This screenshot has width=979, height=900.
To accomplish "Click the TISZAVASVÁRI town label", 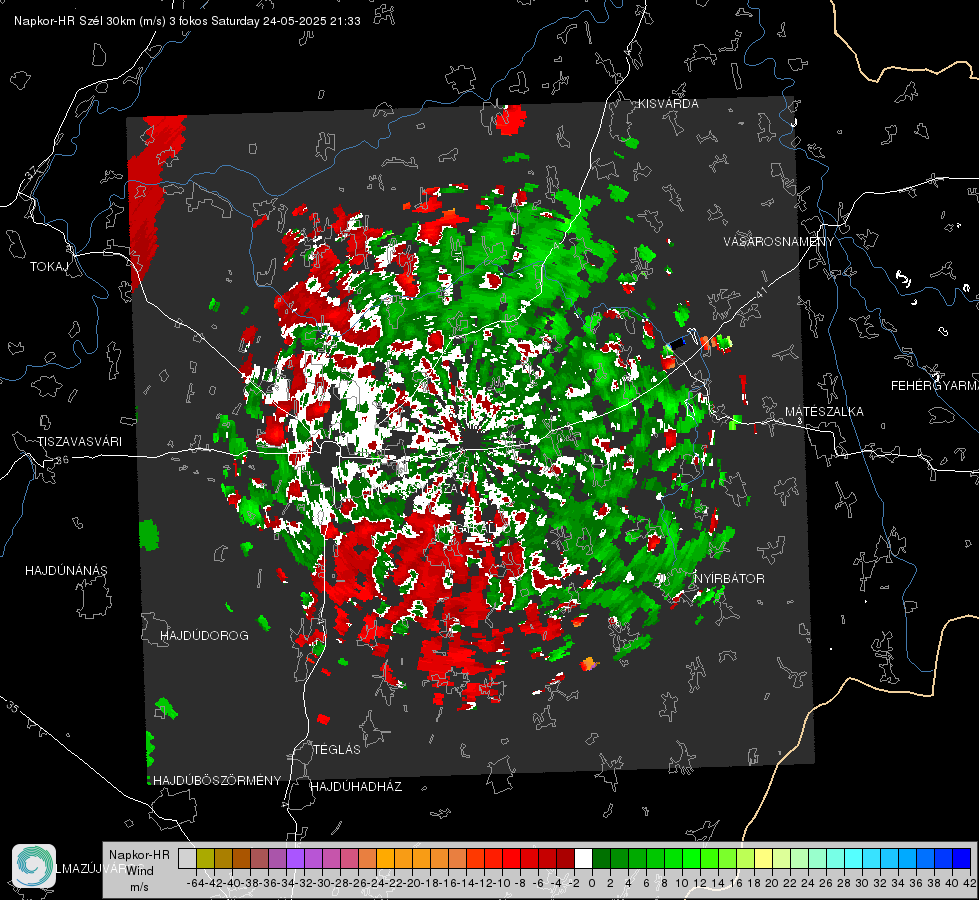I will tap(79, 442).
